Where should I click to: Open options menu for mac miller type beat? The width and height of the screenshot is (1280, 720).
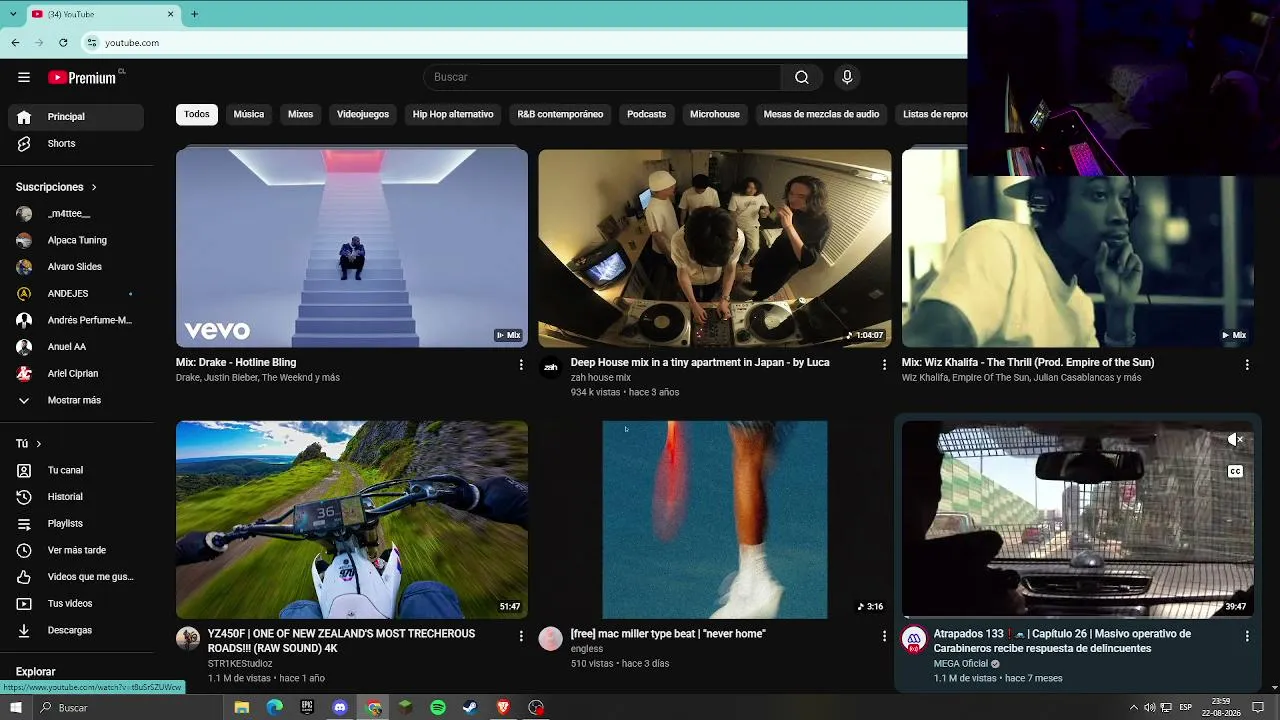(884, 636)
